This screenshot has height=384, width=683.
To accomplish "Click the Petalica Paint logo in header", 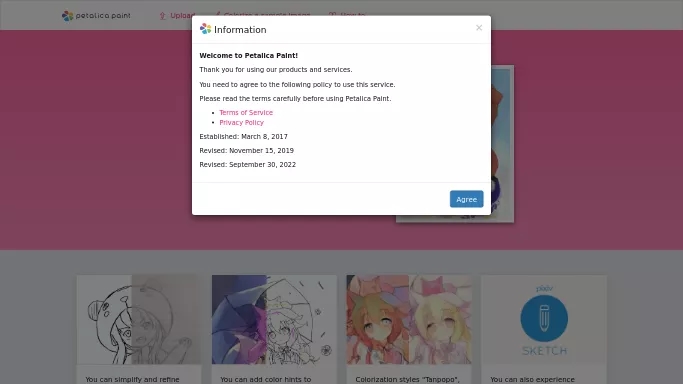I will (x=96, y=16).
